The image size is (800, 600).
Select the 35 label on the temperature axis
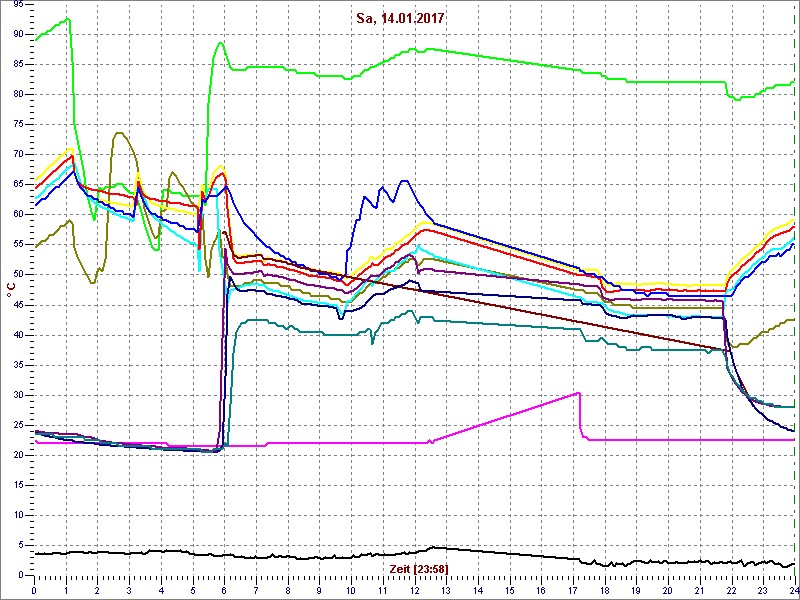pyautogui.click(x=18, y=365)
